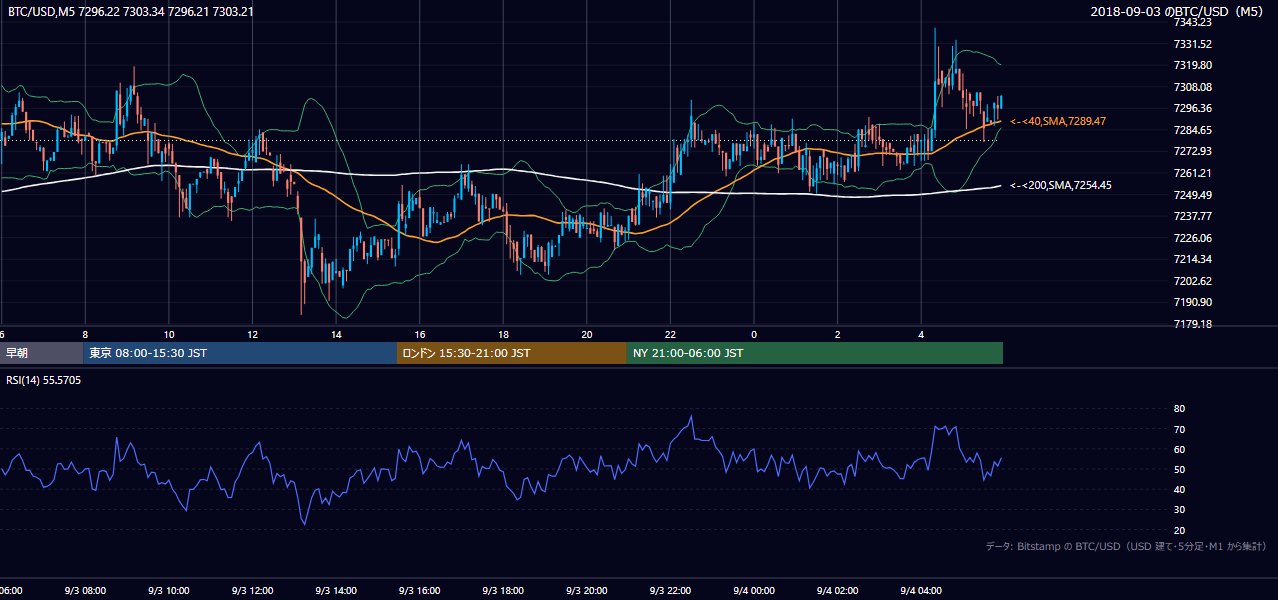The width and height of the screenshot is (1278, 600).
Task: Click the RSI(14) 55.5705 indicator label
Action: pyautogui.click(x=44, y=380)
